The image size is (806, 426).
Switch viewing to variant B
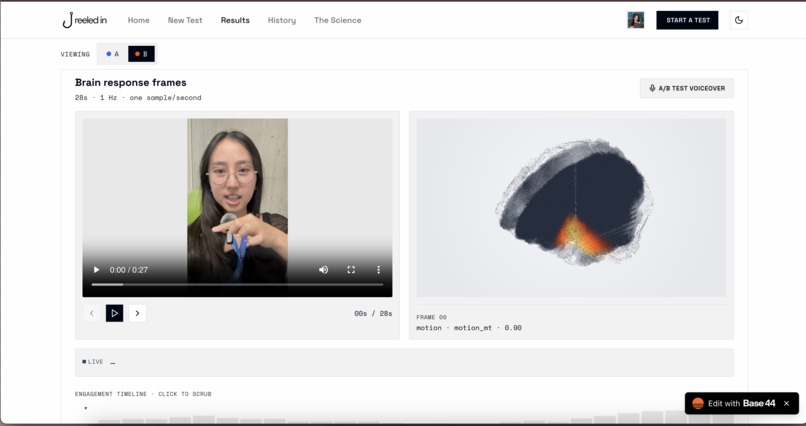click(x=141, y=54)
